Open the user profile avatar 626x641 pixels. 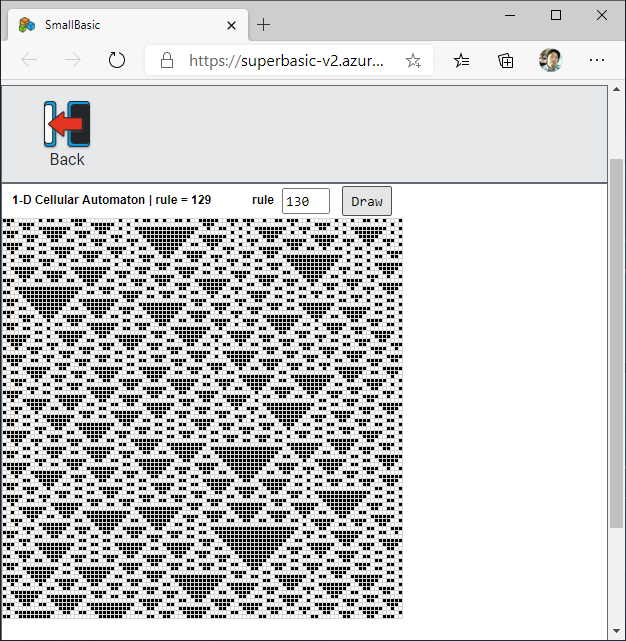[x=551, y=60]
